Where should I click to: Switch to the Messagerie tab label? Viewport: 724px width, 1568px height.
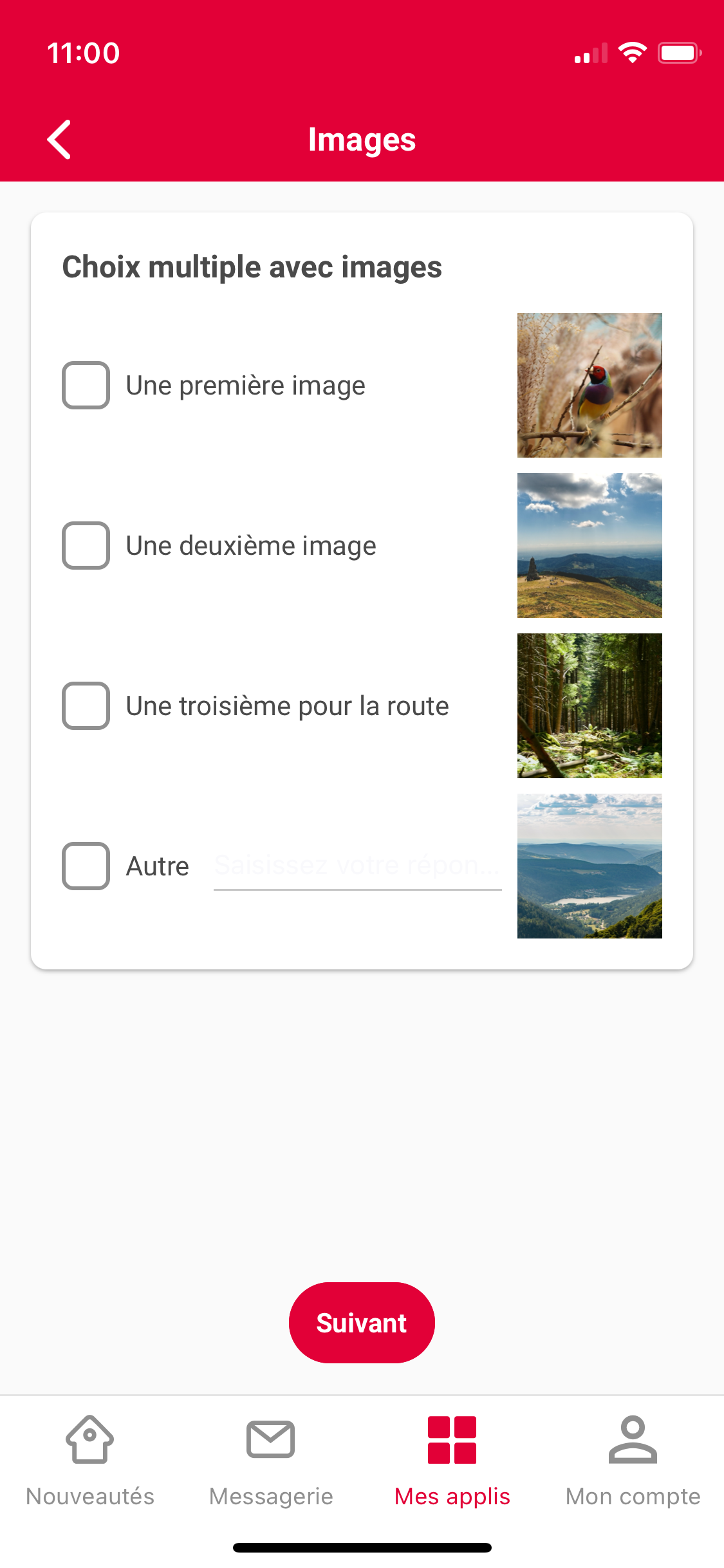point(271,1497)
